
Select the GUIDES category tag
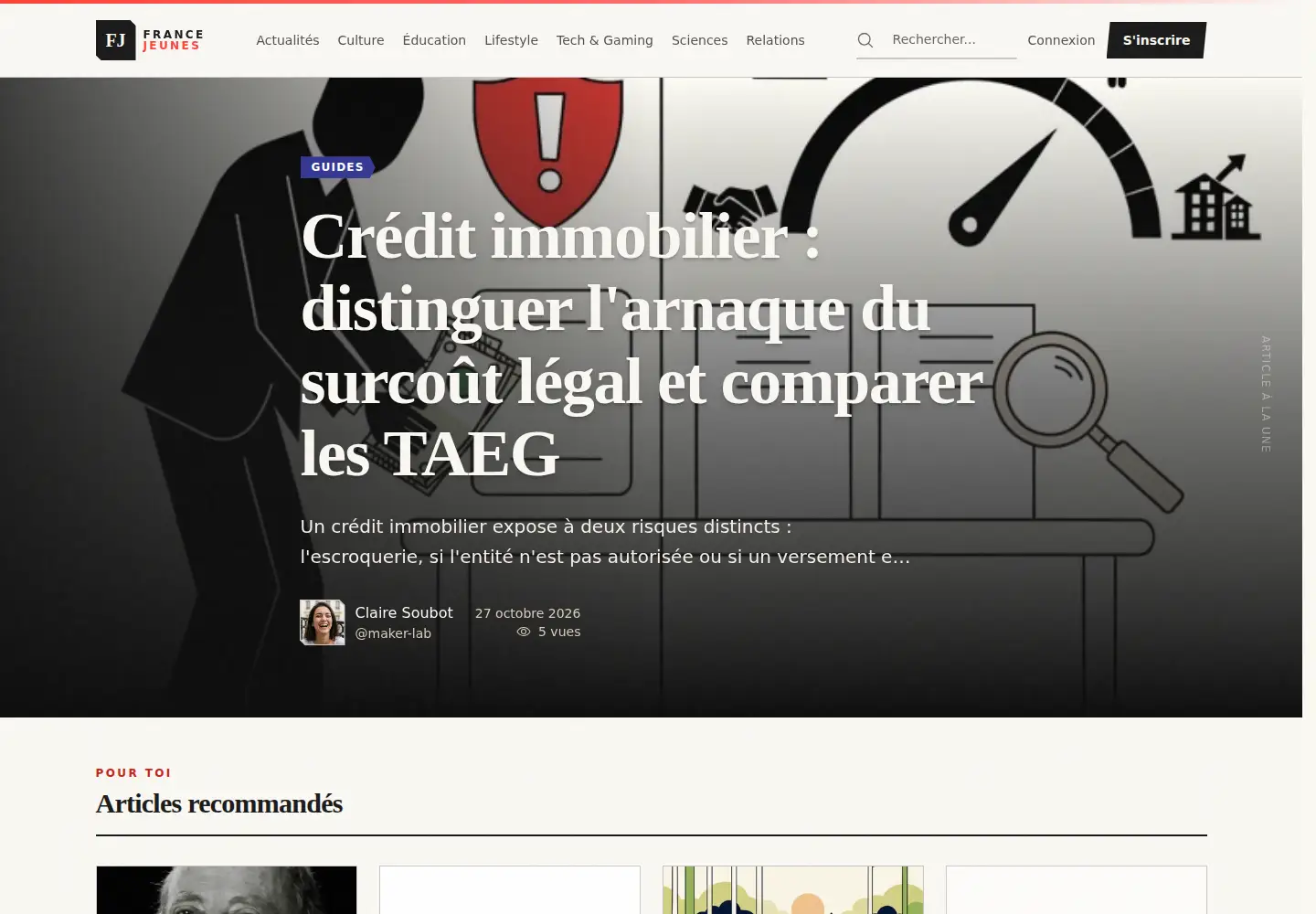pyautogui.click(x=337, y=167)
